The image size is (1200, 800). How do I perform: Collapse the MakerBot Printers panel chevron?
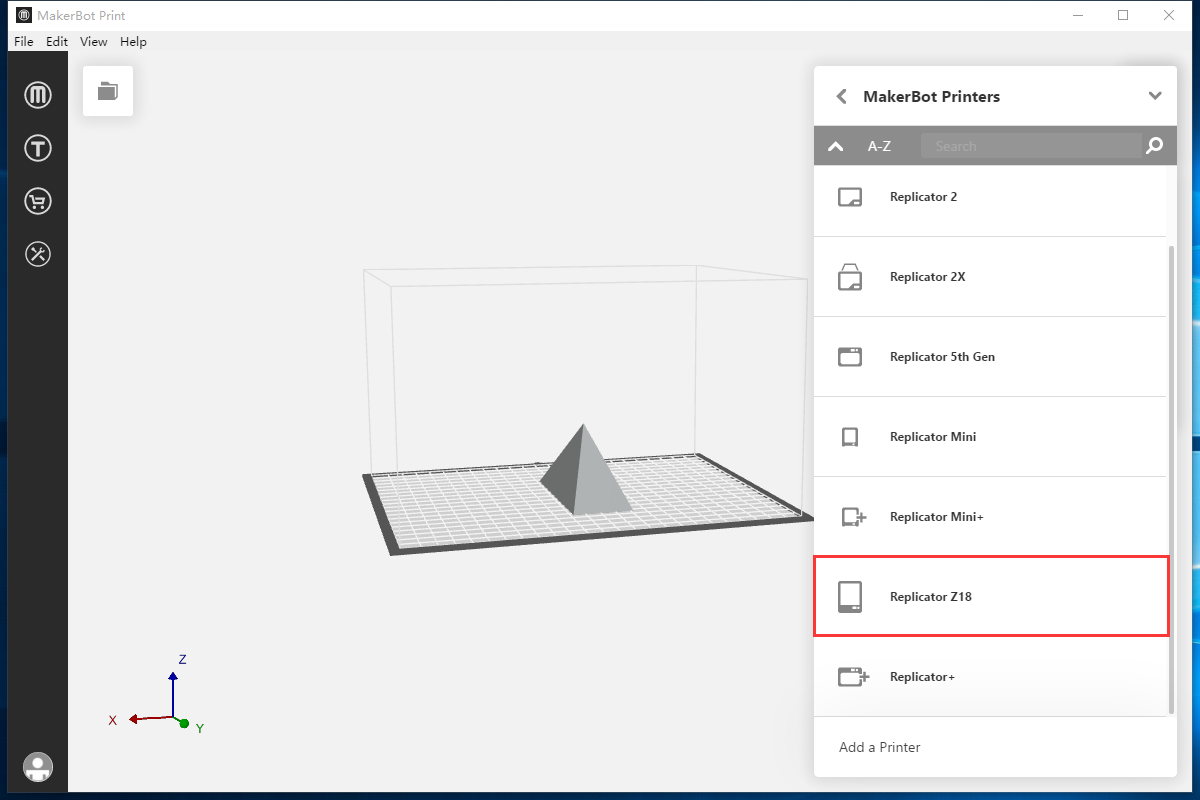[x=1155, y=96]
